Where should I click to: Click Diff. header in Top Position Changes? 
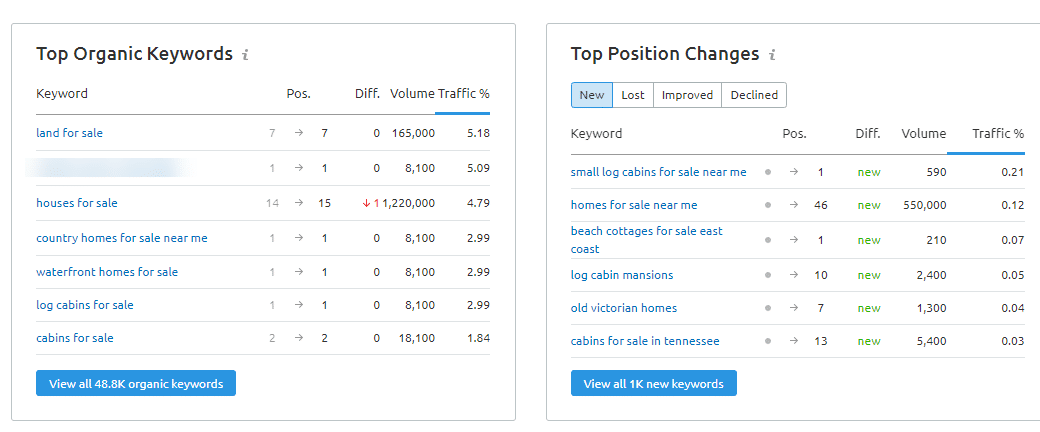(x=868, y=133)
